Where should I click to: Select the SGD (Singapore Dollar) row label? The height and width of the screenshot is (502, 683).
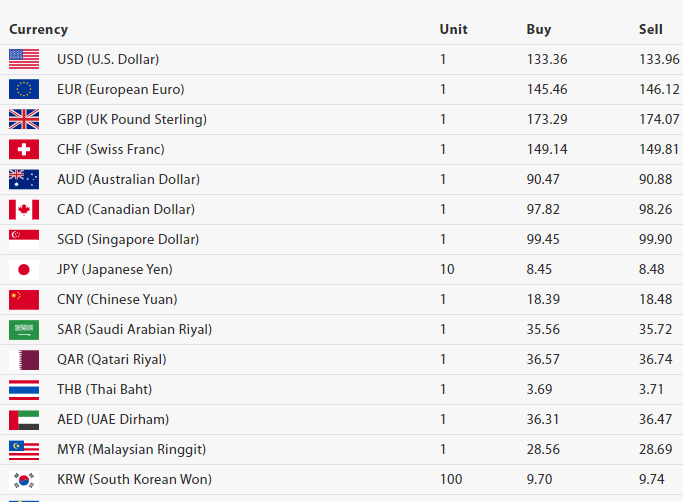coord(128,239)
